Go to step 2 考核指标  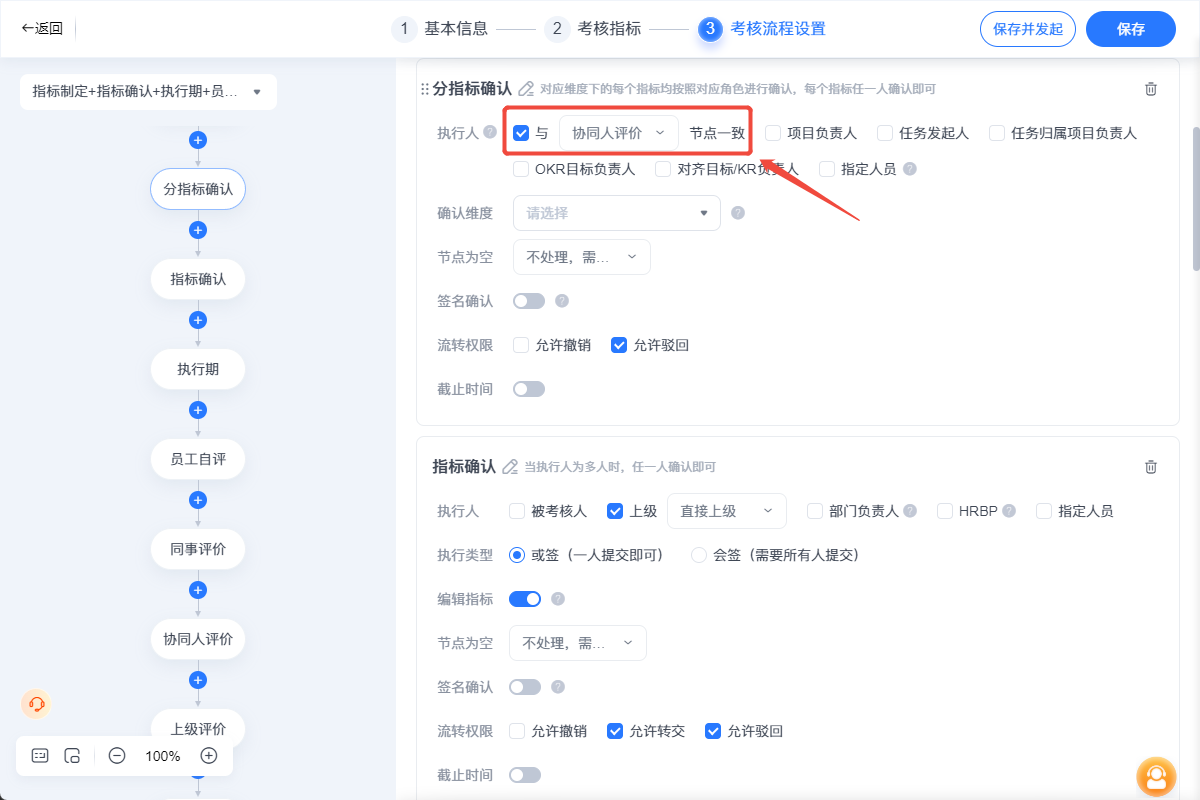[593, 29]
